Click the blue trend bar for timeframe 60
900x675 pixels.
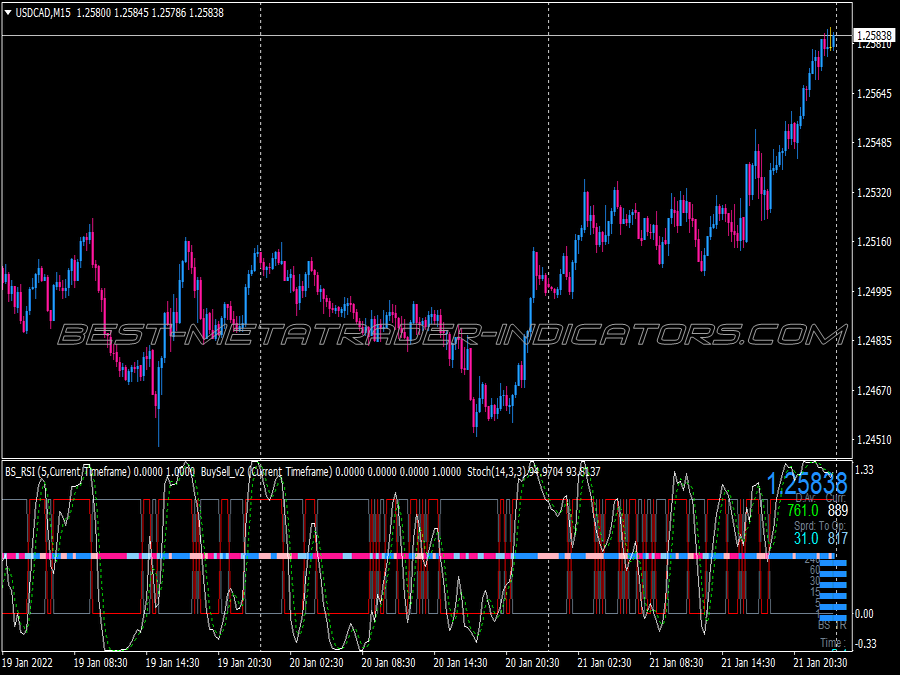point(833,574)
